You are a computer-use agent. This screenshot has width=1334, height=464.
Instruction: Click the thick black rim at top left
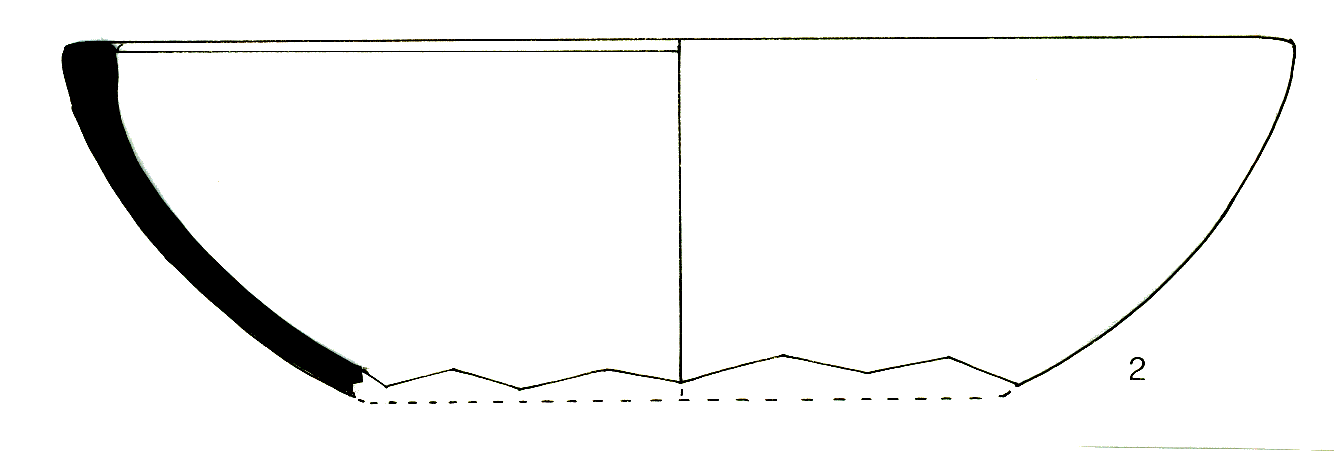click(88, 60)
